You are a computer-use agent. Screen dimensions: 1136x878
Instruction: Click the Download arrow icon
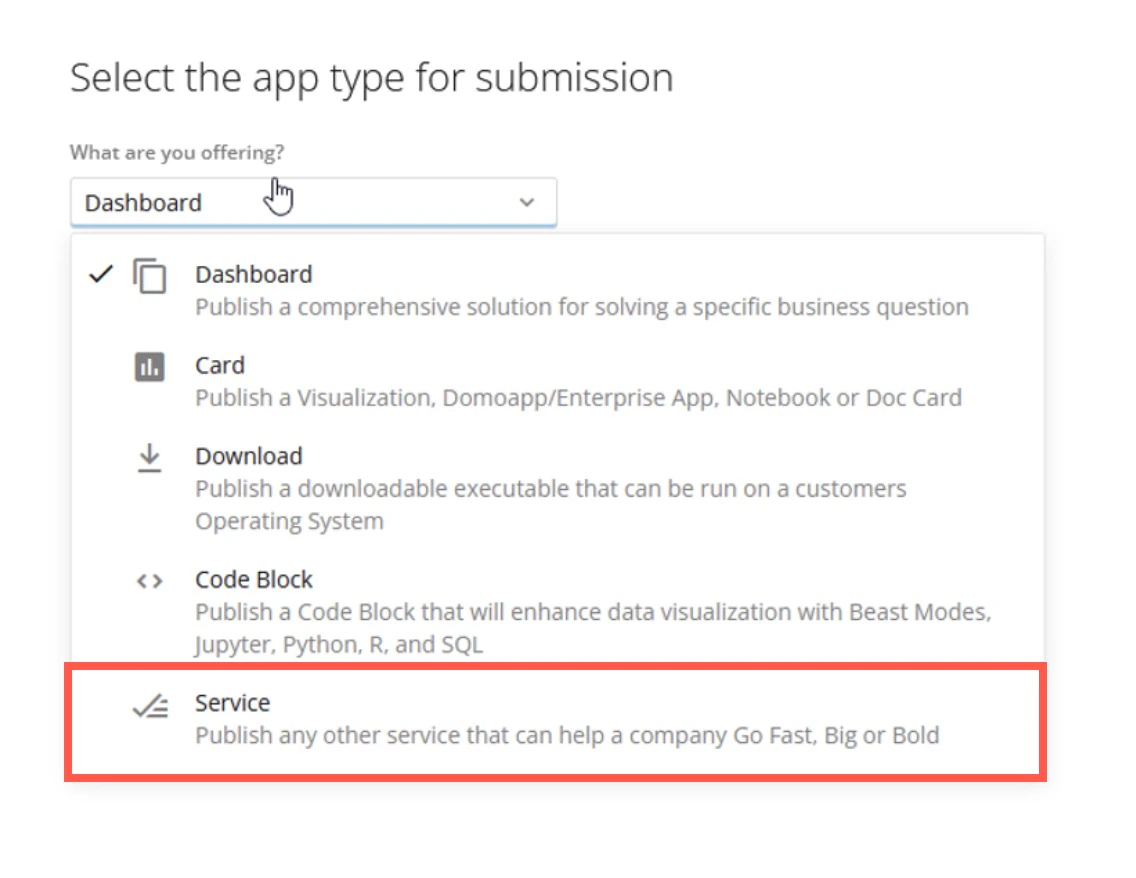[149, 458]
